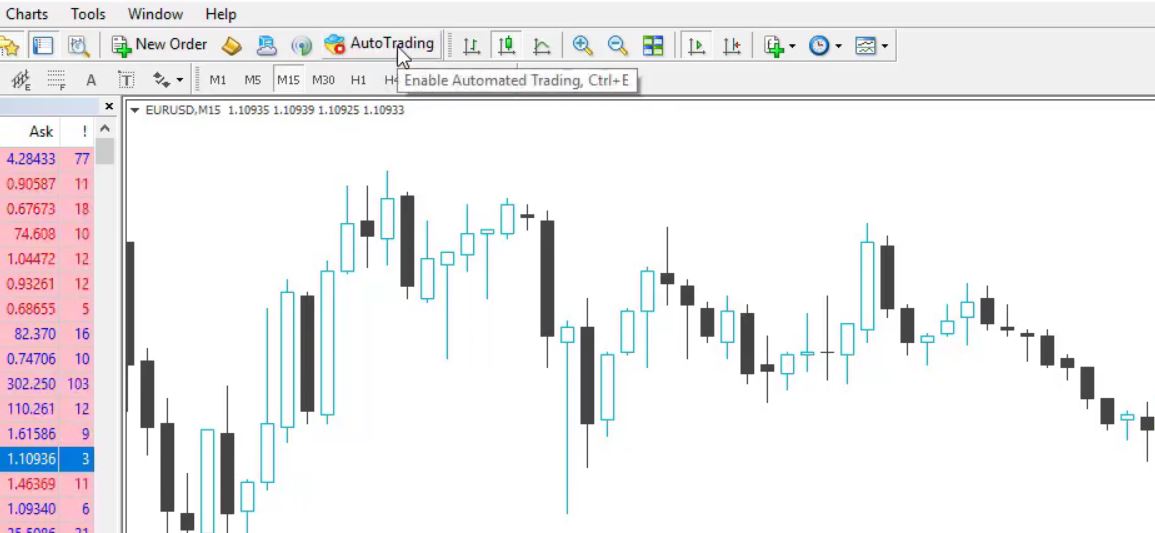Select the row with ask 0.67673
Screen dimensions: 1155x533
point(47,209)
